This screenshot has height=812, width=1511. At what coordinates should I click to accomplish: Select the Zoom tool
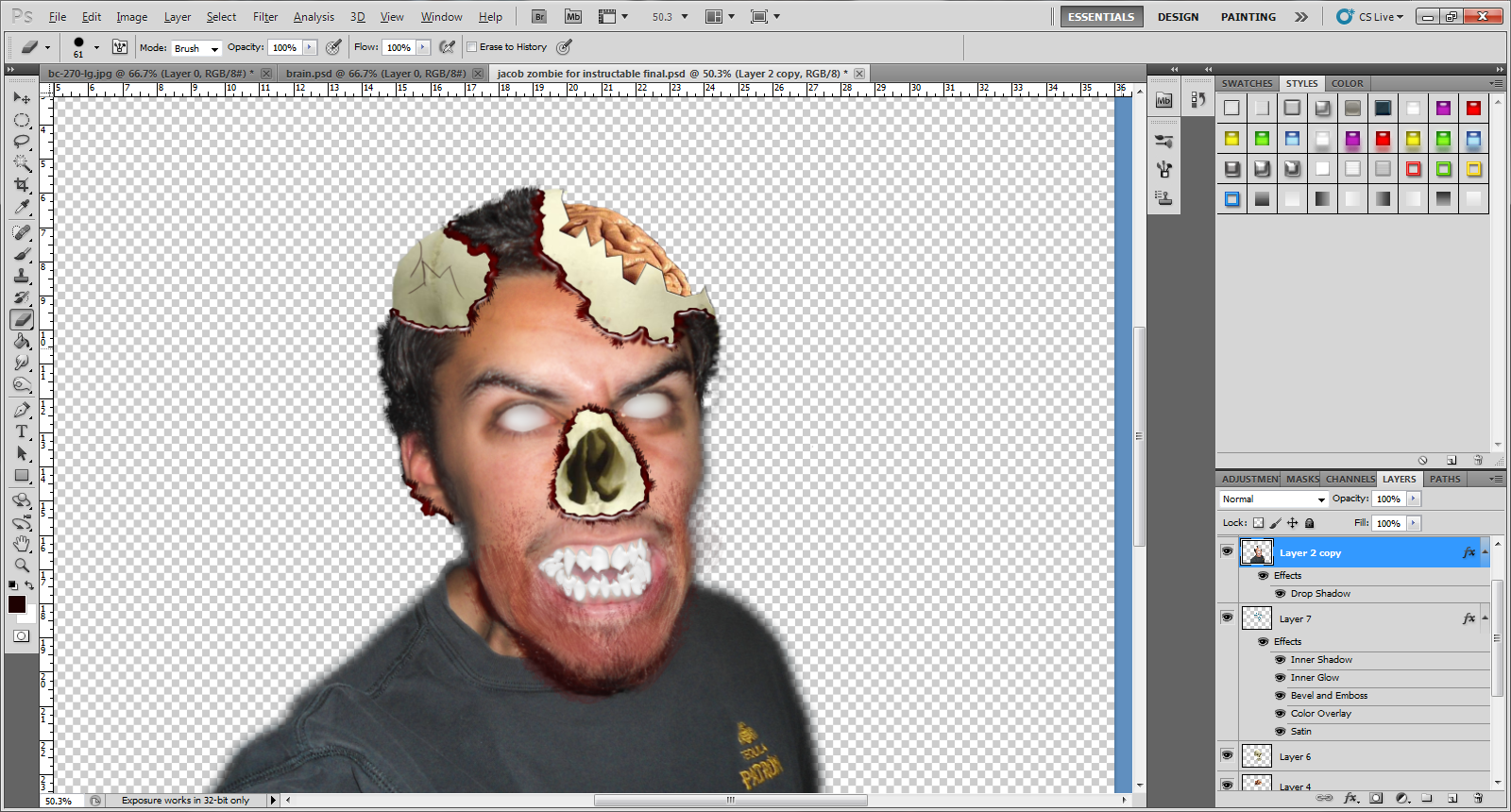[x=22, y=566]
